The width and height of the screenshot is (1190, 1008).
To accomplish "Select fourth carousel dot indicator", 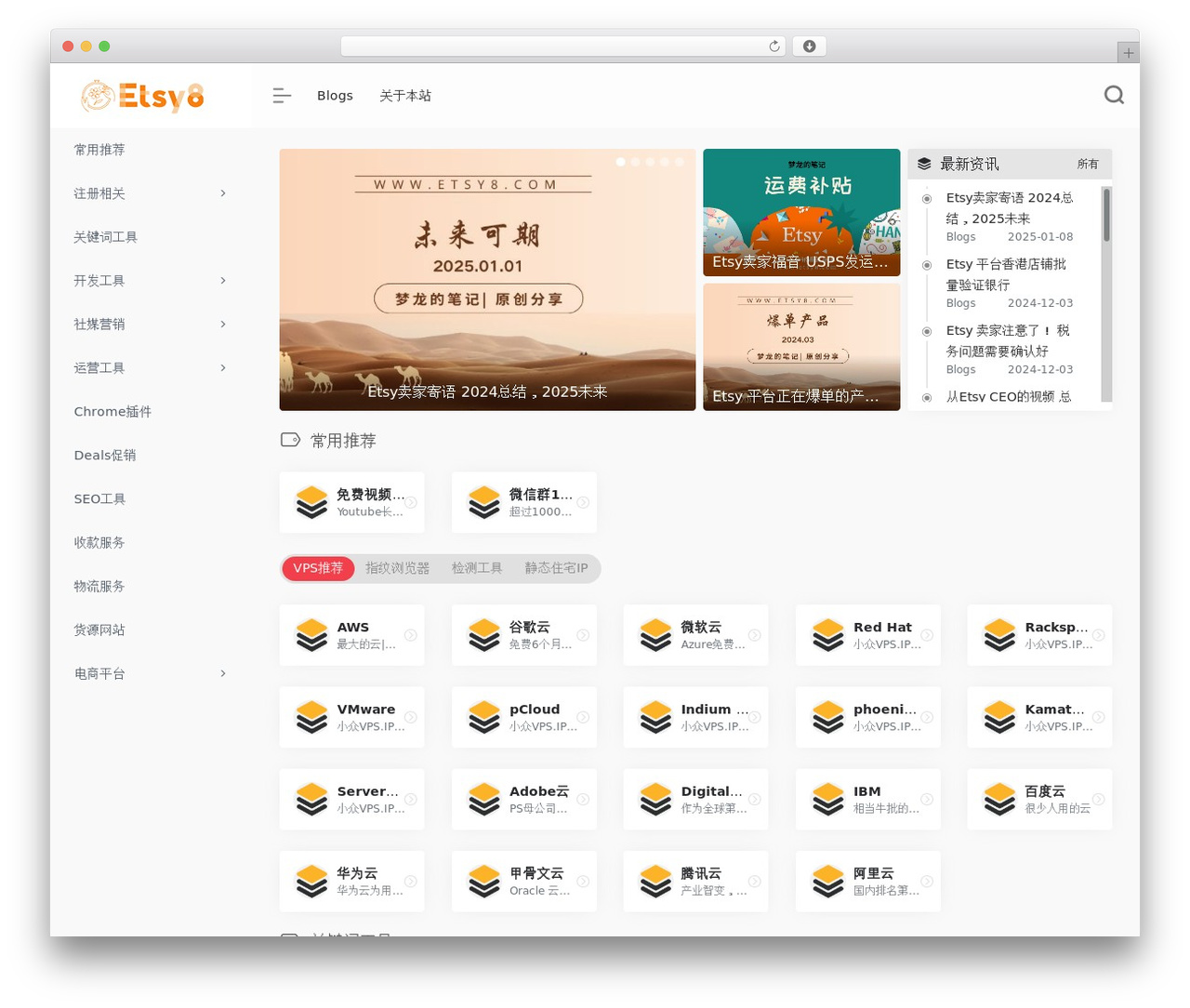I will 665,162.
